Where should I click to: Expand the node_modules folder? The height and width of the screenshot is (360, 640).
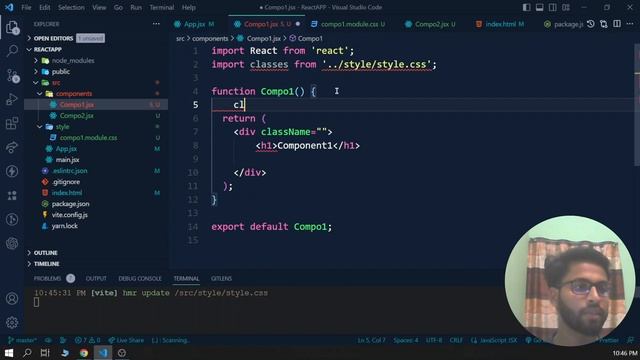[73, 60]
